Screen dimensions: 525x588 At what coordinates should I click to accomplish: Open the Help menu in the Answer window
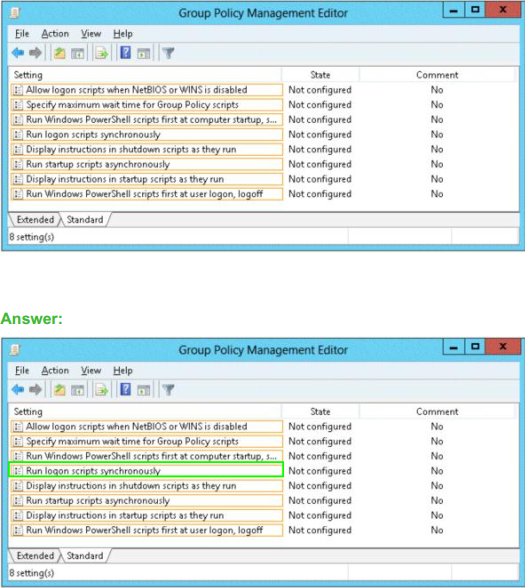tap(123, 370)
